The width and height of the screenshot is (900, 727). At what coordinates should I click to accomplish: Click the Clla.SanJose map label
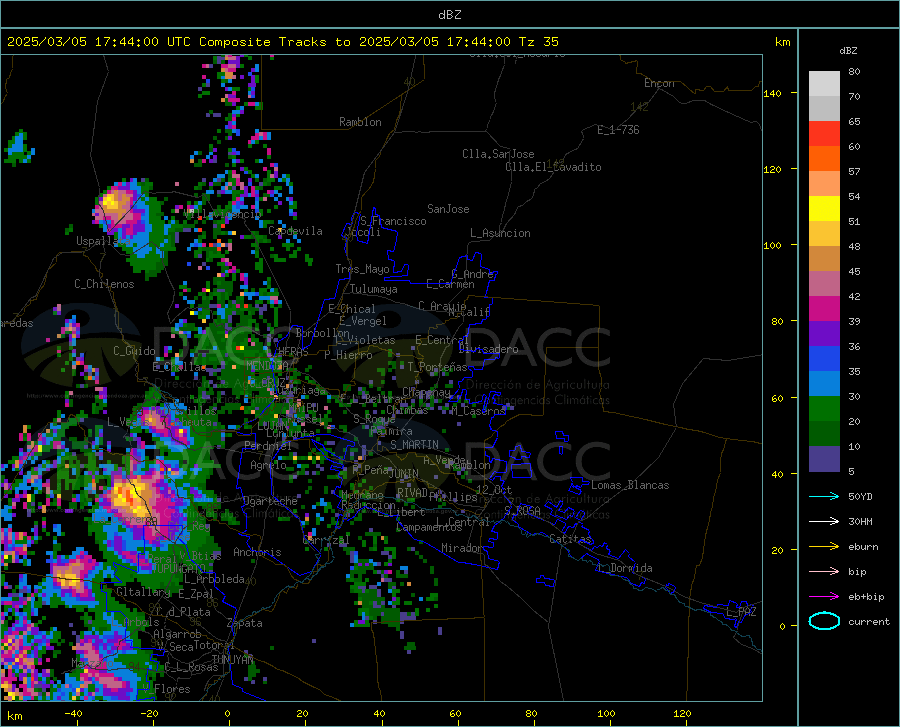(498, 154)
